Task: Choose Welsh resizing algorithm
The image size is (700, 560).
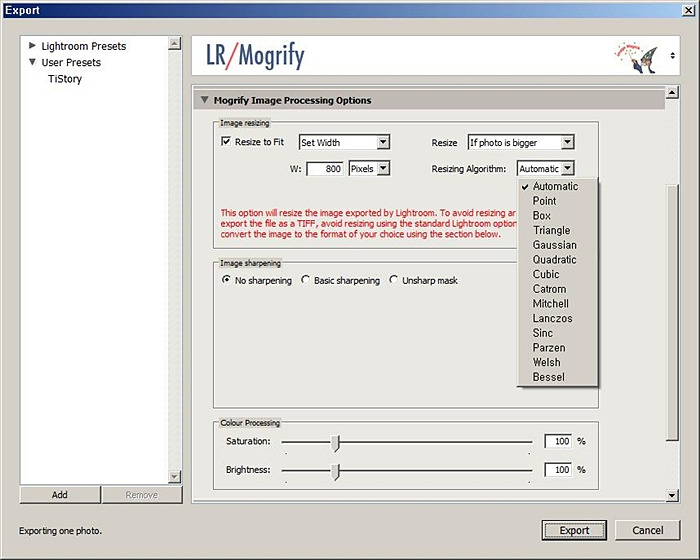Action: point(557,363)
